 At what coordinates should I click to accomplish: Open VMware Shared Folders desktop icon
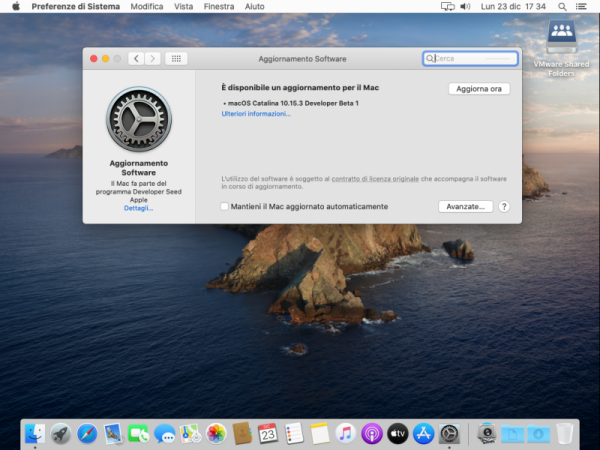(561, 49)
